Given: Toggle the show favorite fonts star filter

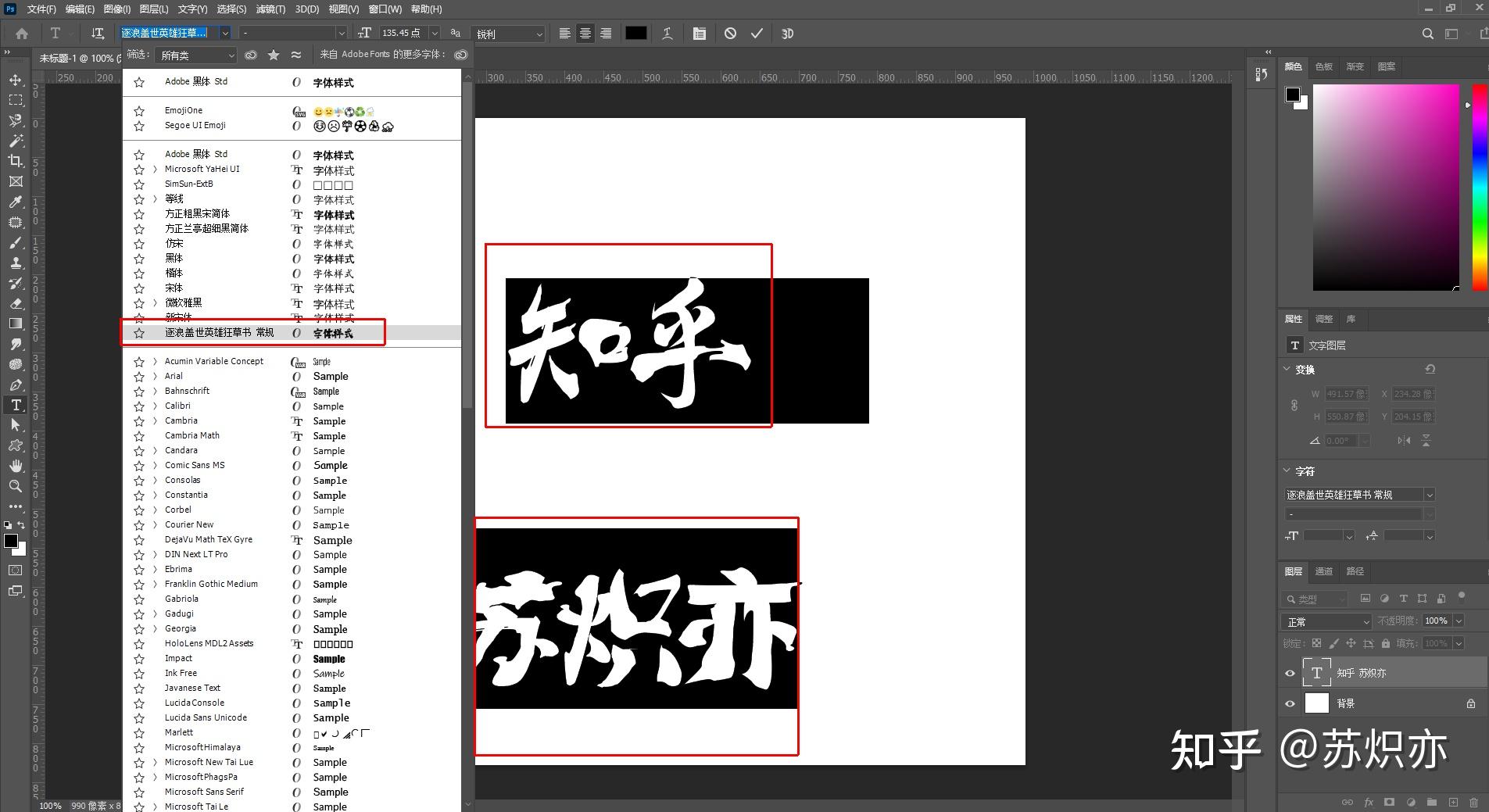Looking at the screenshot, I should pos(274,55).
